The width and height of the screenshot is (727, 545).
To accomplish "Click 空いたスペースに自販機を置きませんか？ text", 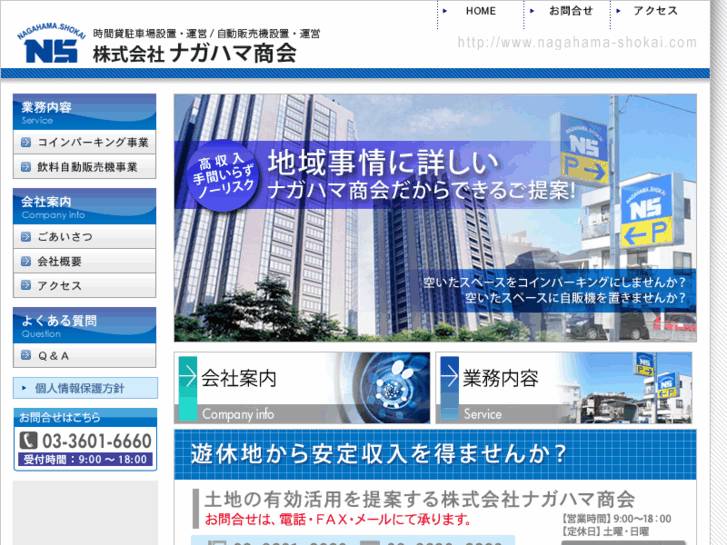I will click(575, 298).
